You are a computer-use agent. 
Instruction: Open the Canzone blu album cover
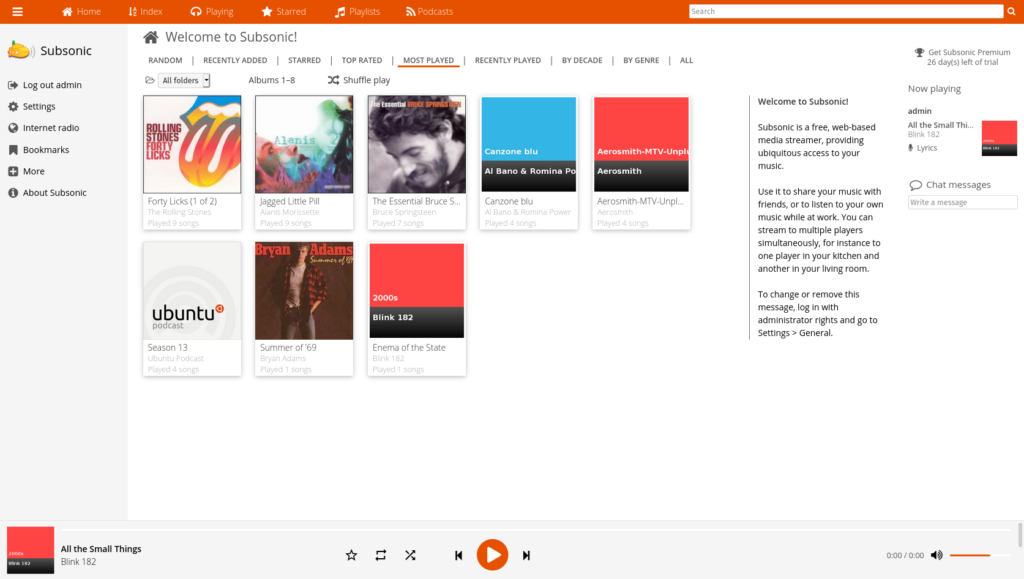529,144
